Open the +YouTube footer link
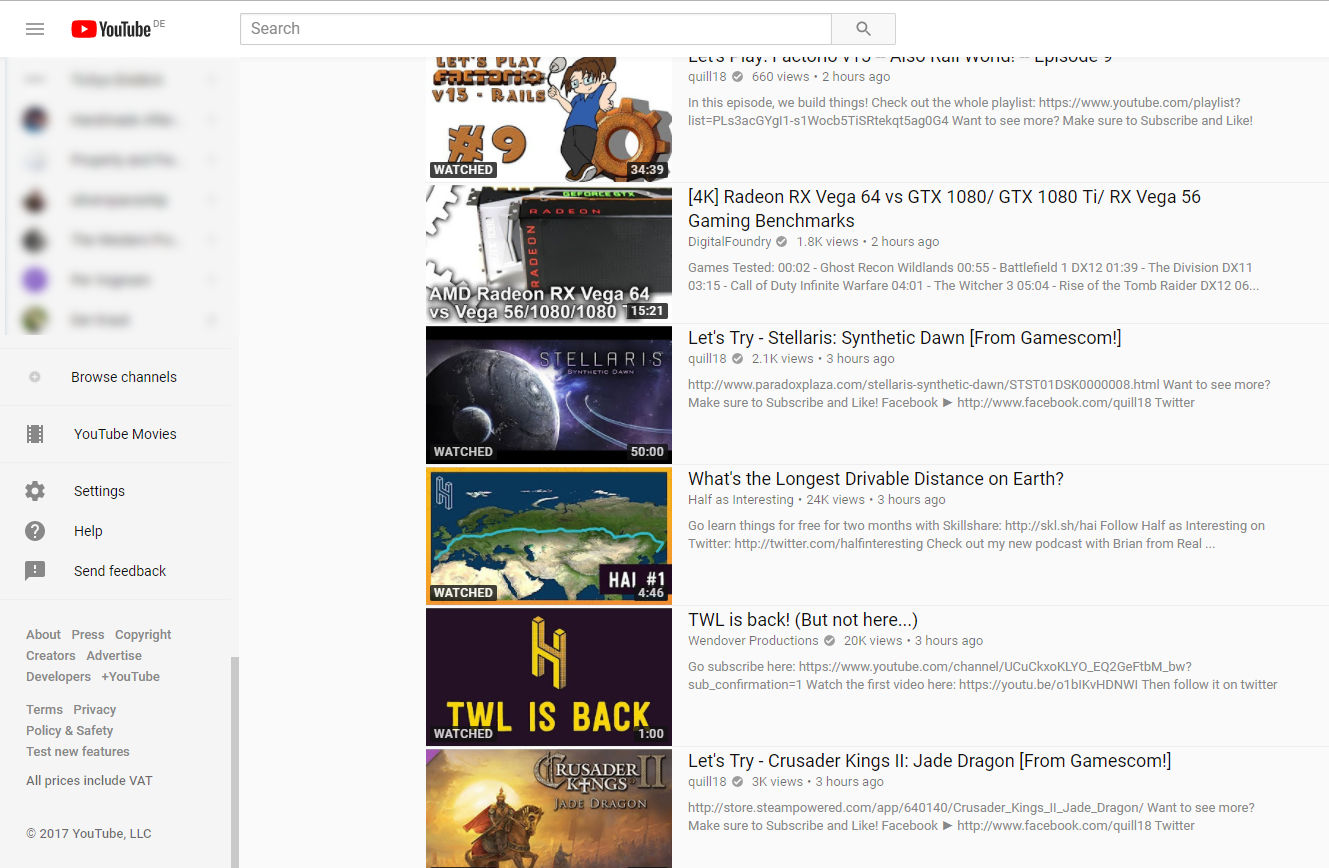The image size is (1329, 868). (130, 677)
